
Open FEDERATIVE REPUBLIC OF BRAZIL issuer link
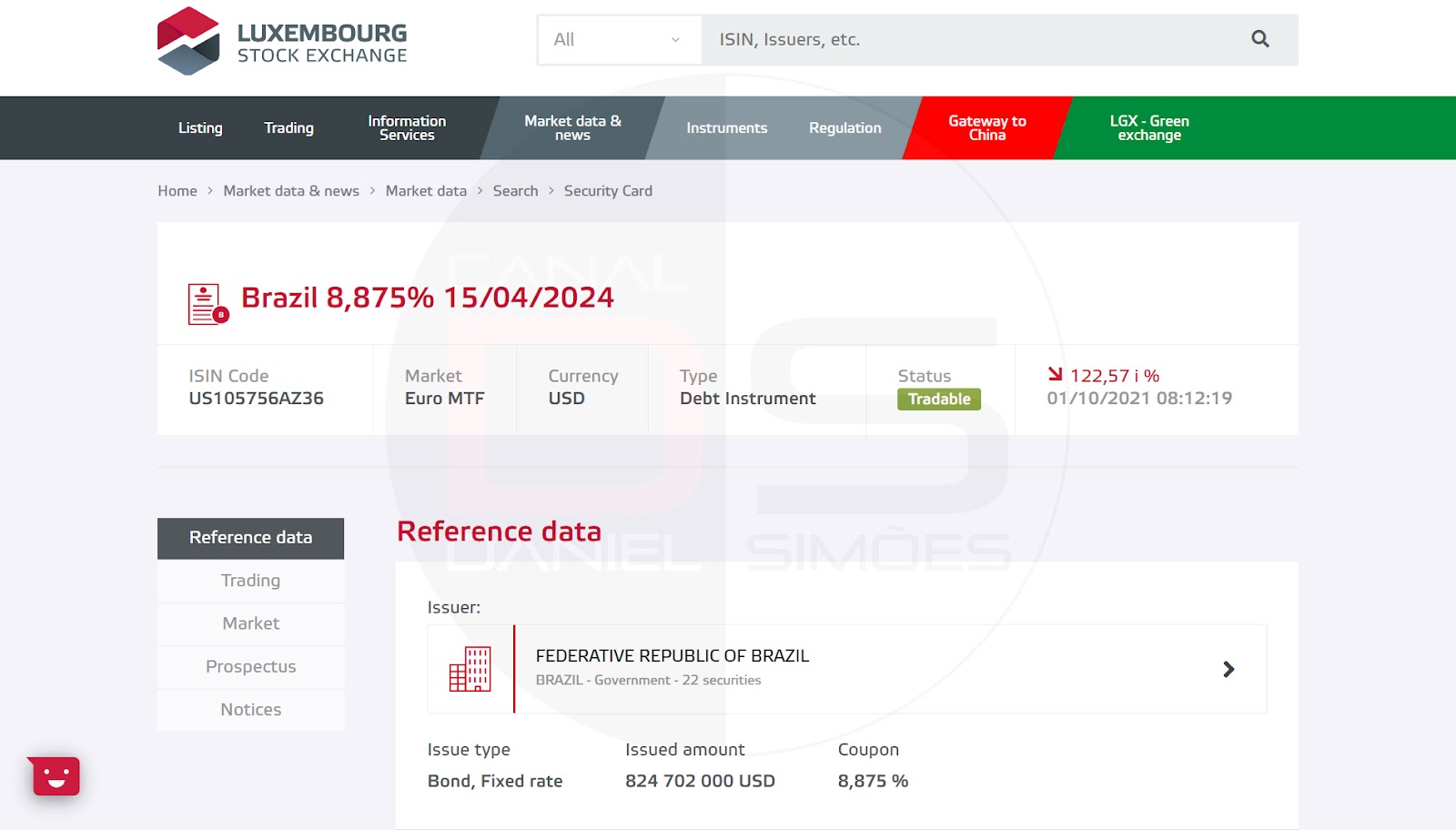click(672, 656)
